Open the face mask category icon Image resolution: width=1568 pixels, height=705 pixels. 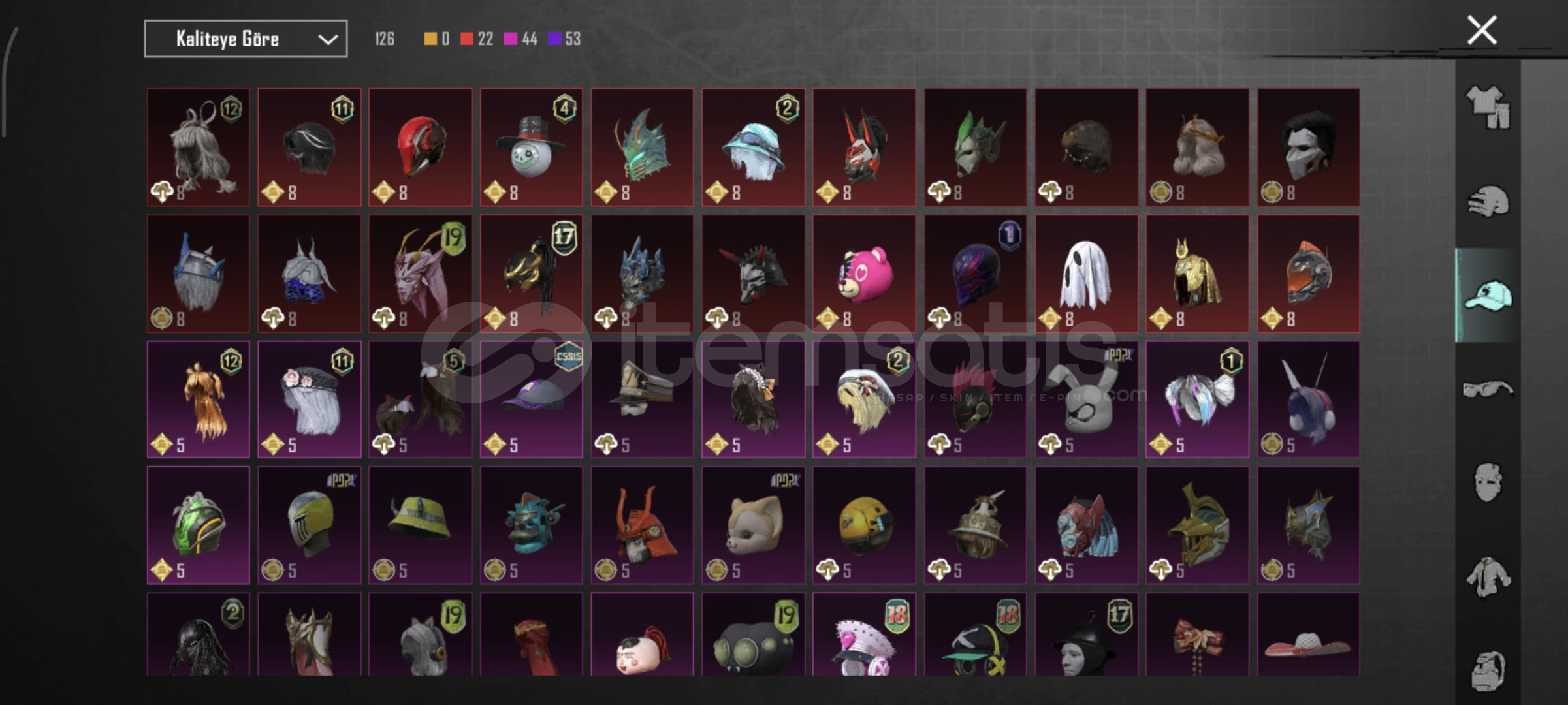tap(1487, 483)
